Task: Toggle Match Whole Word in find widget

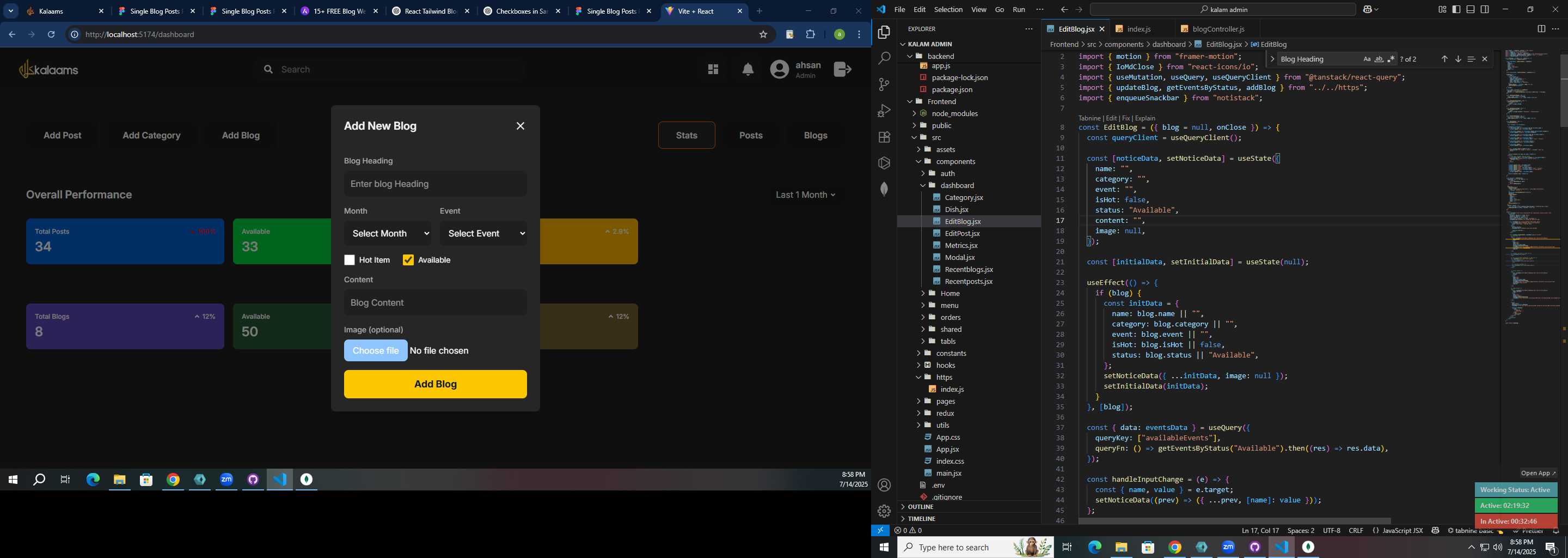Action: (x=1379, y=59)
